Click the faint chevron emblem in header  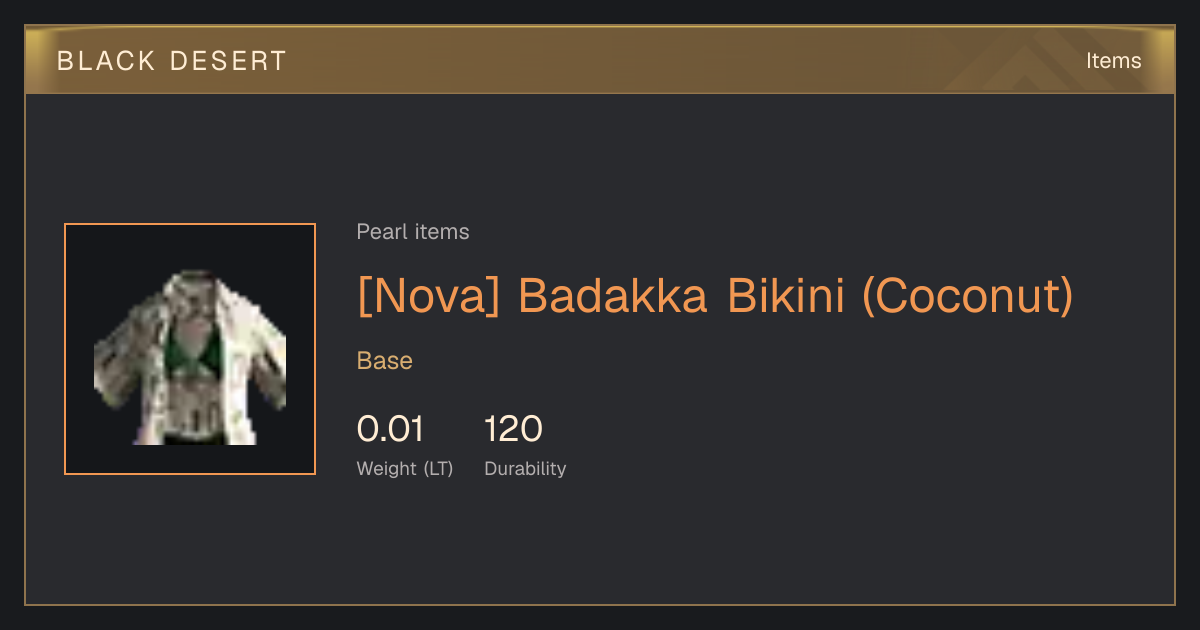pos(1030,62)
